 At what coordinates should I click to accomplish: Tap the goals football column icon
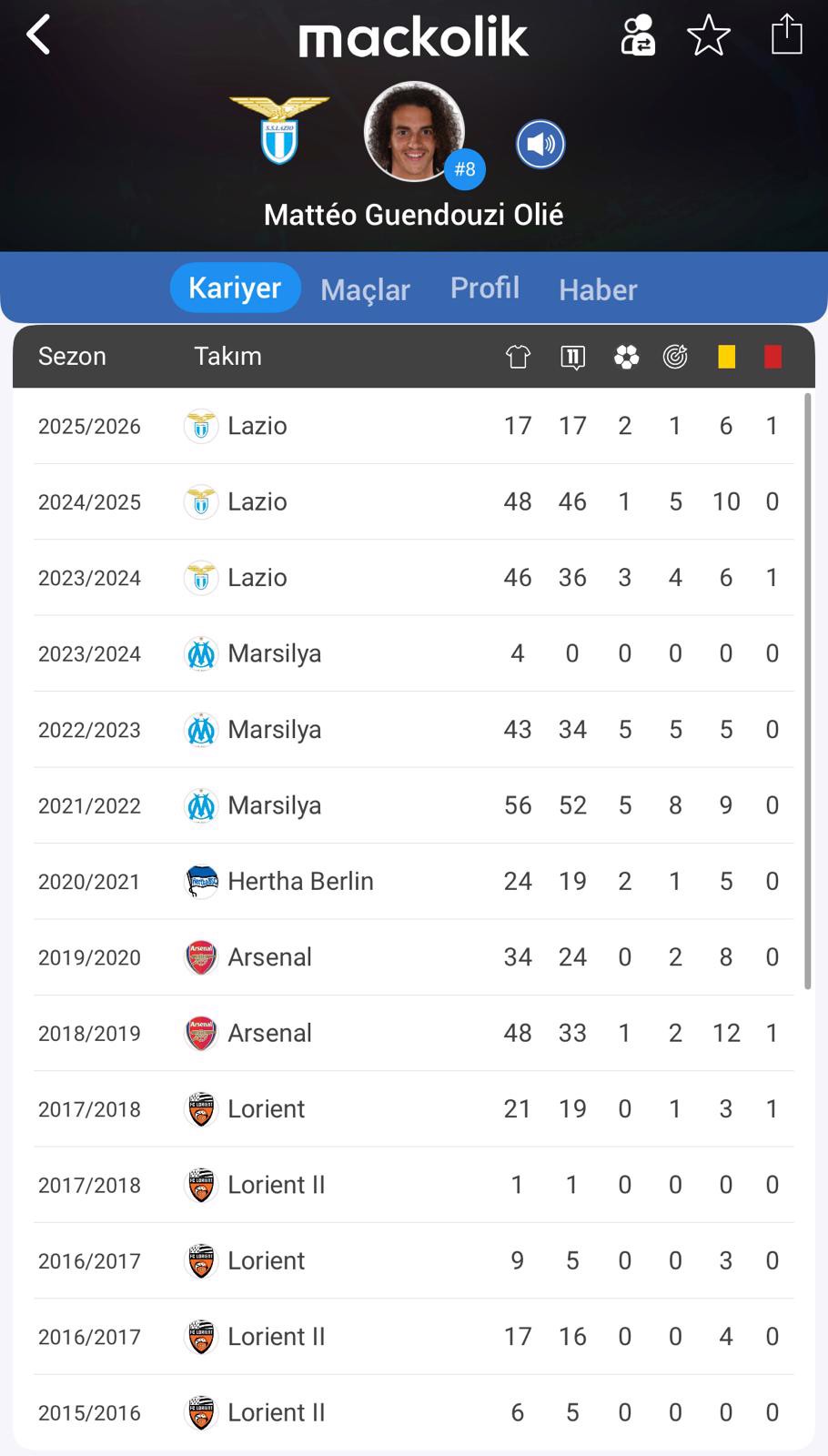point(626,357)
